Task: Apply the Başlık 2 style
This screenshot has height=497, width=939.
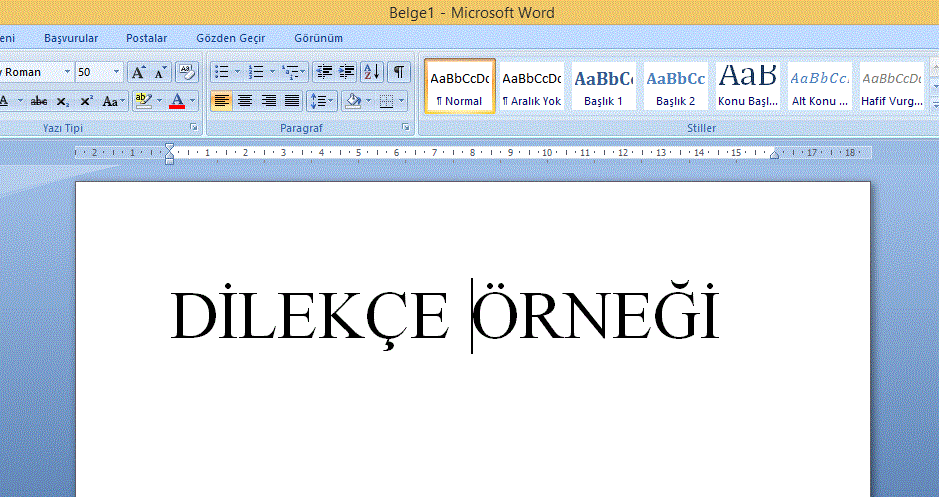Action: click(x=676, y=86)
